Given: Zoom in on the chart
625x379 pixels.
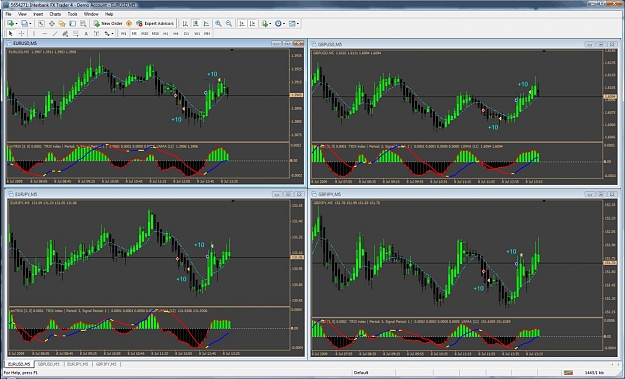Looking at the screenshot, I should tap(218, 24).
